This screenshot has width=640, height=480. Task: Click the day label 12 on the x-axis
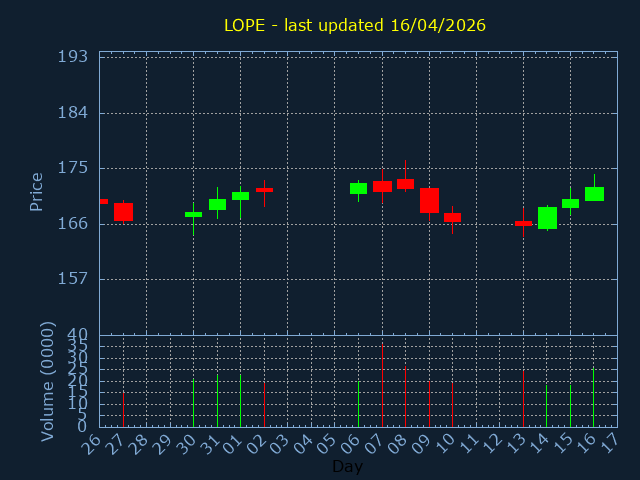pos(492,443)
